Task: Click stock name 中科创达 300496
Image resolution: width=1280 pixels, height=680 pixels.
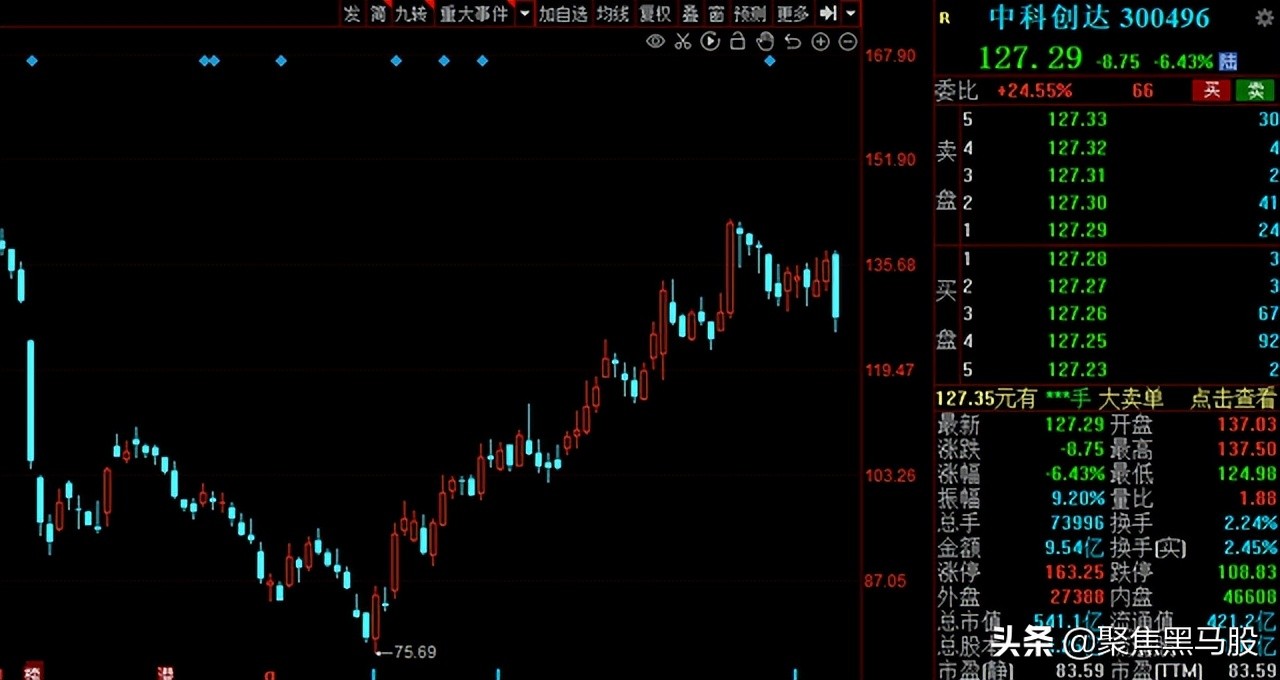Action: 1099,18
